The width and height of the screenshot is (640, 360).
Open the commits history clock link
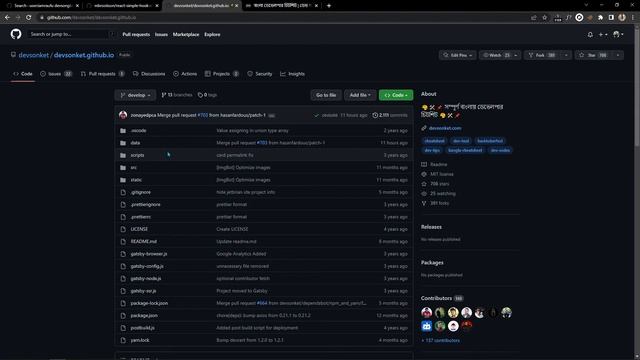(x=390, y=116)
